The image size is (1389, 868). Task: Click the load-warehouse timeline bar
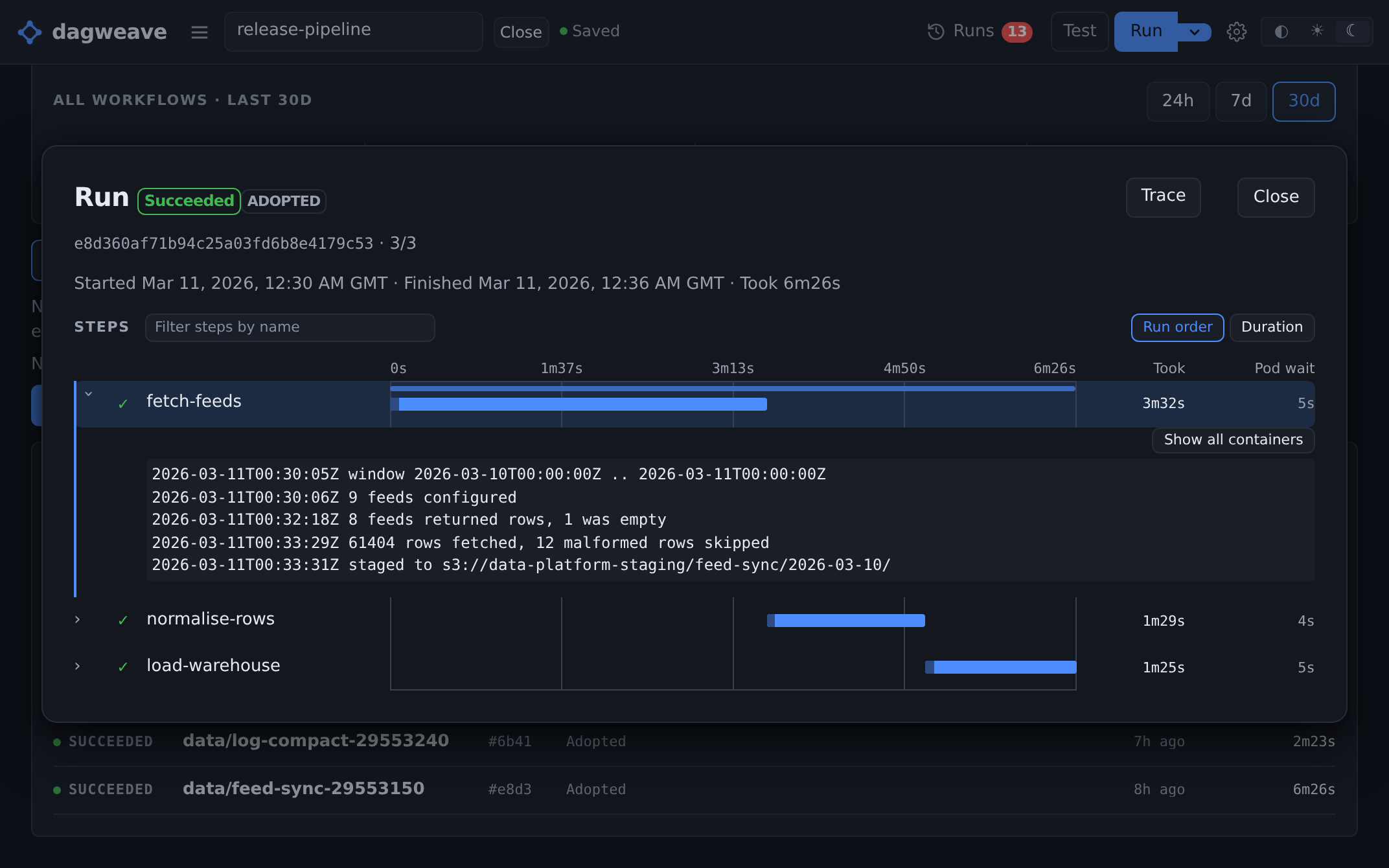pos(1001,667)
